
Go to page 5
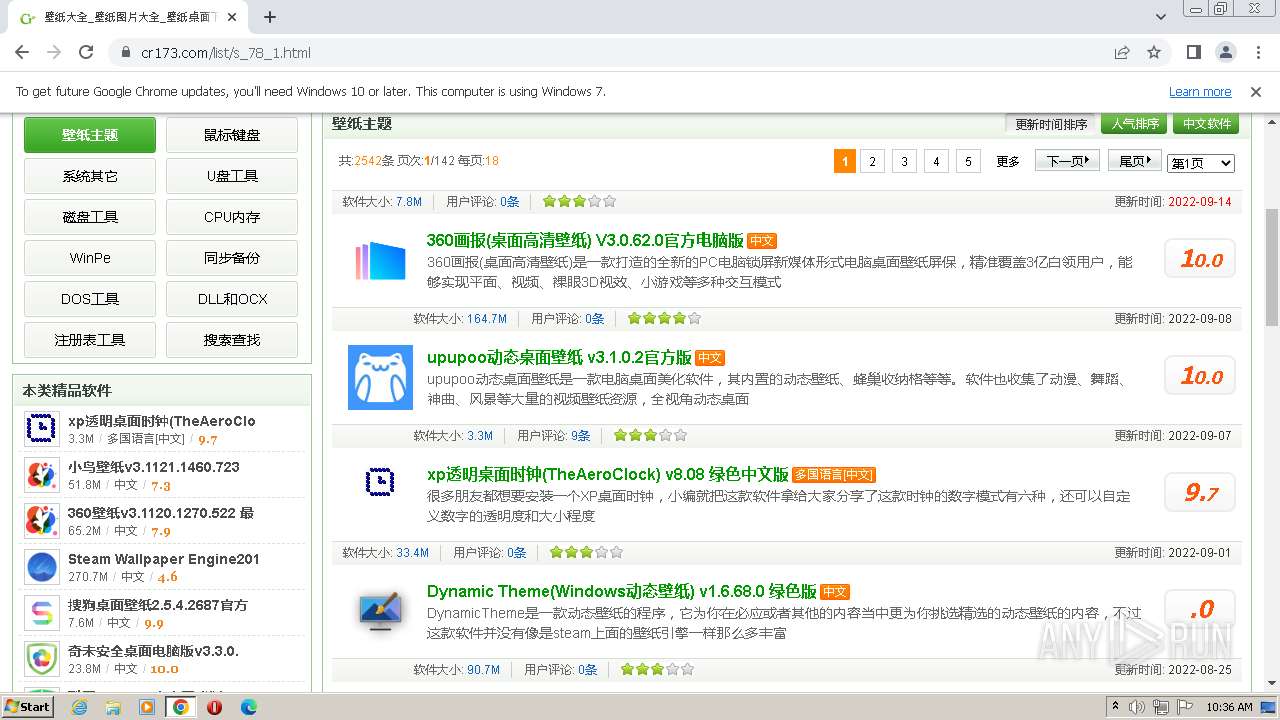coord(968,162)
